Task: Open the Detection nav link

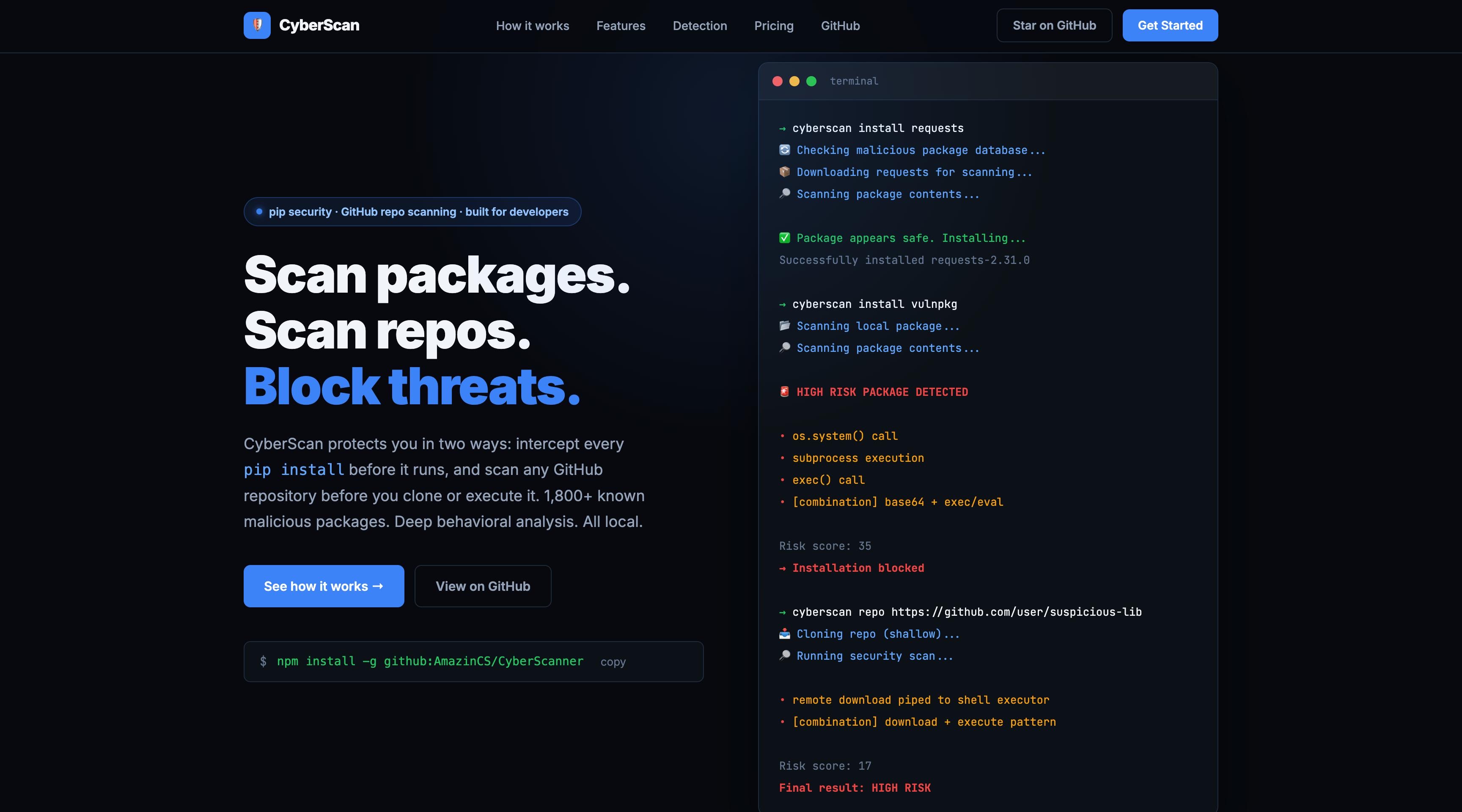Action: [x=700, y=25]
